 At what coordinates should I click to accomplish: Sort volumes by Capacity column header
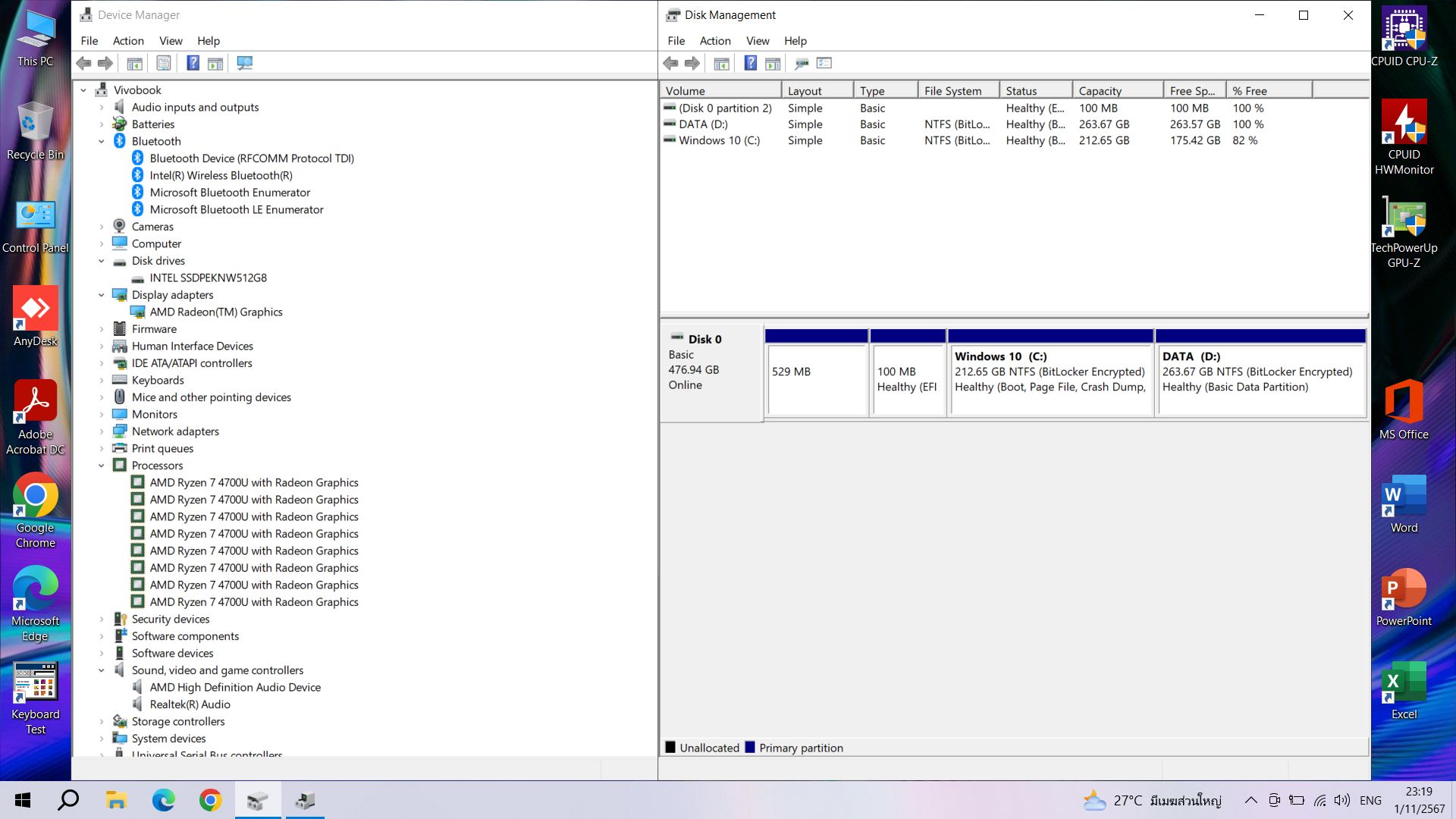click(x=1118, y=91)
